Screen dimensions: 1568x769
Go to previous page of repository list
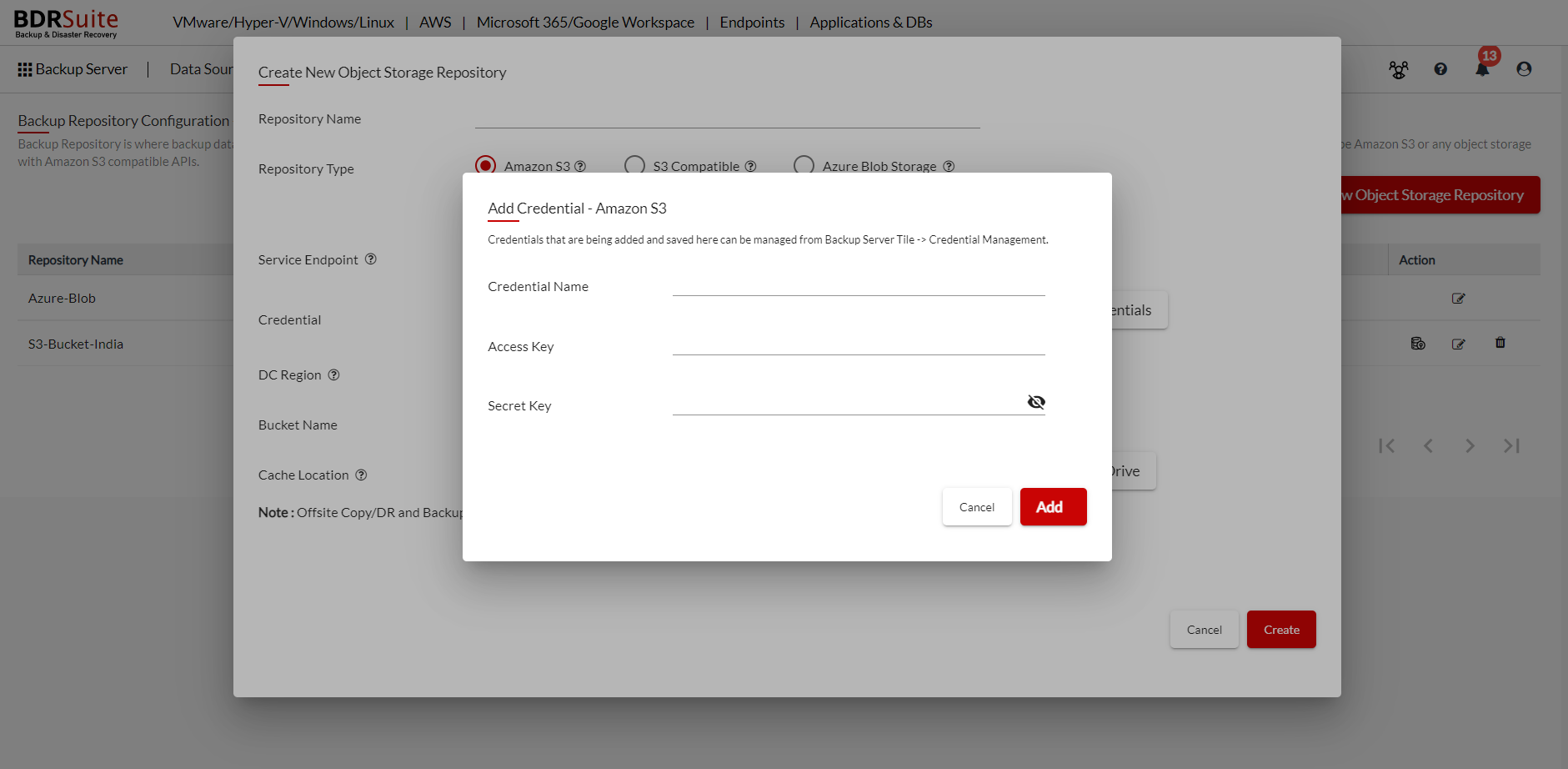1428,446
